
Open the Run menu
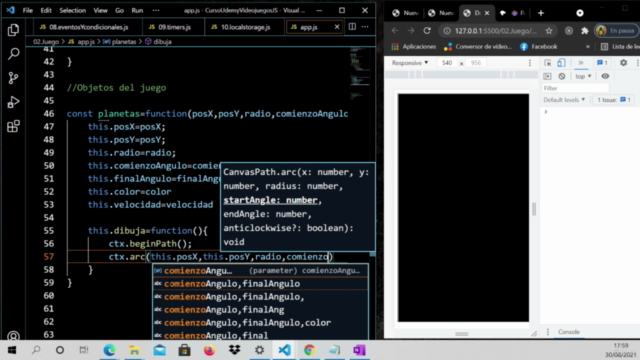[137, 10]
